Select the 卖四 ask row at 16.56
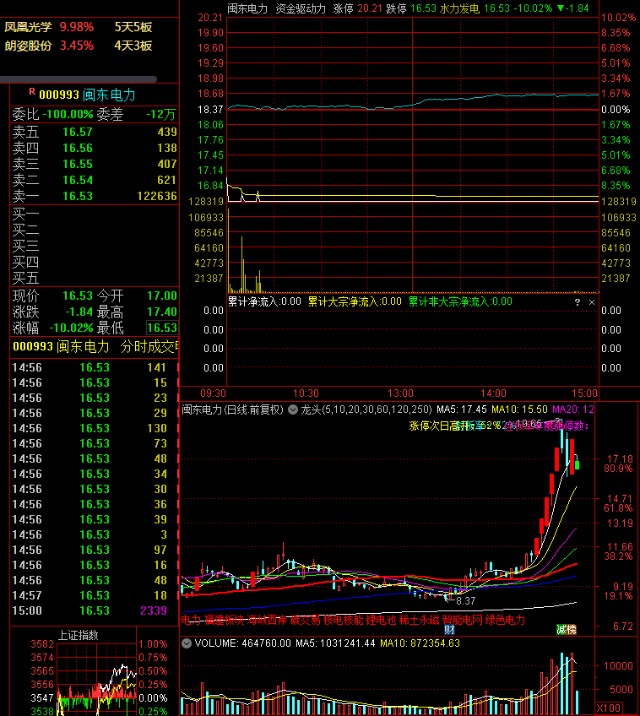Viewport: 640px width, 716px height. pyautogui.click(x=94, y=148)
